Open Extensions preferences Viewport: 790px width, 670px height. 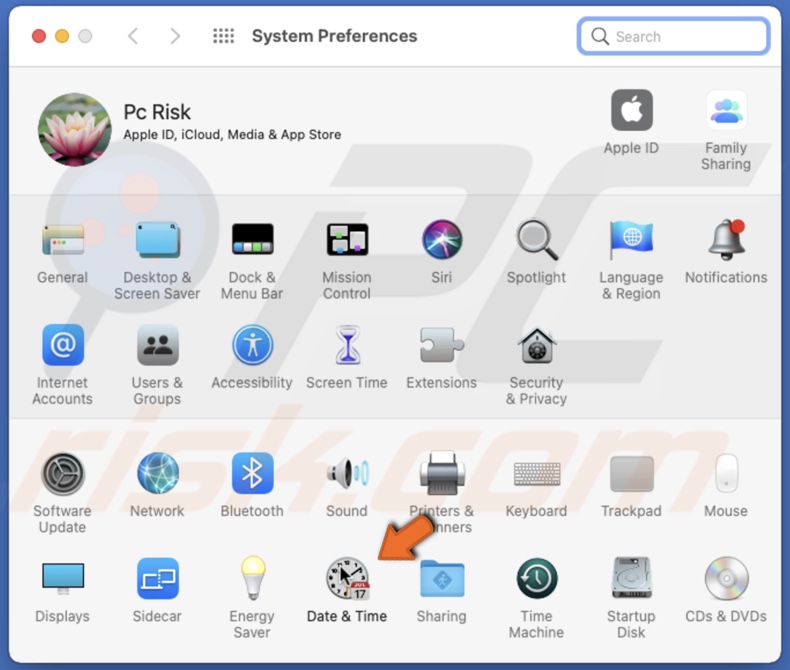coord(442,345)
